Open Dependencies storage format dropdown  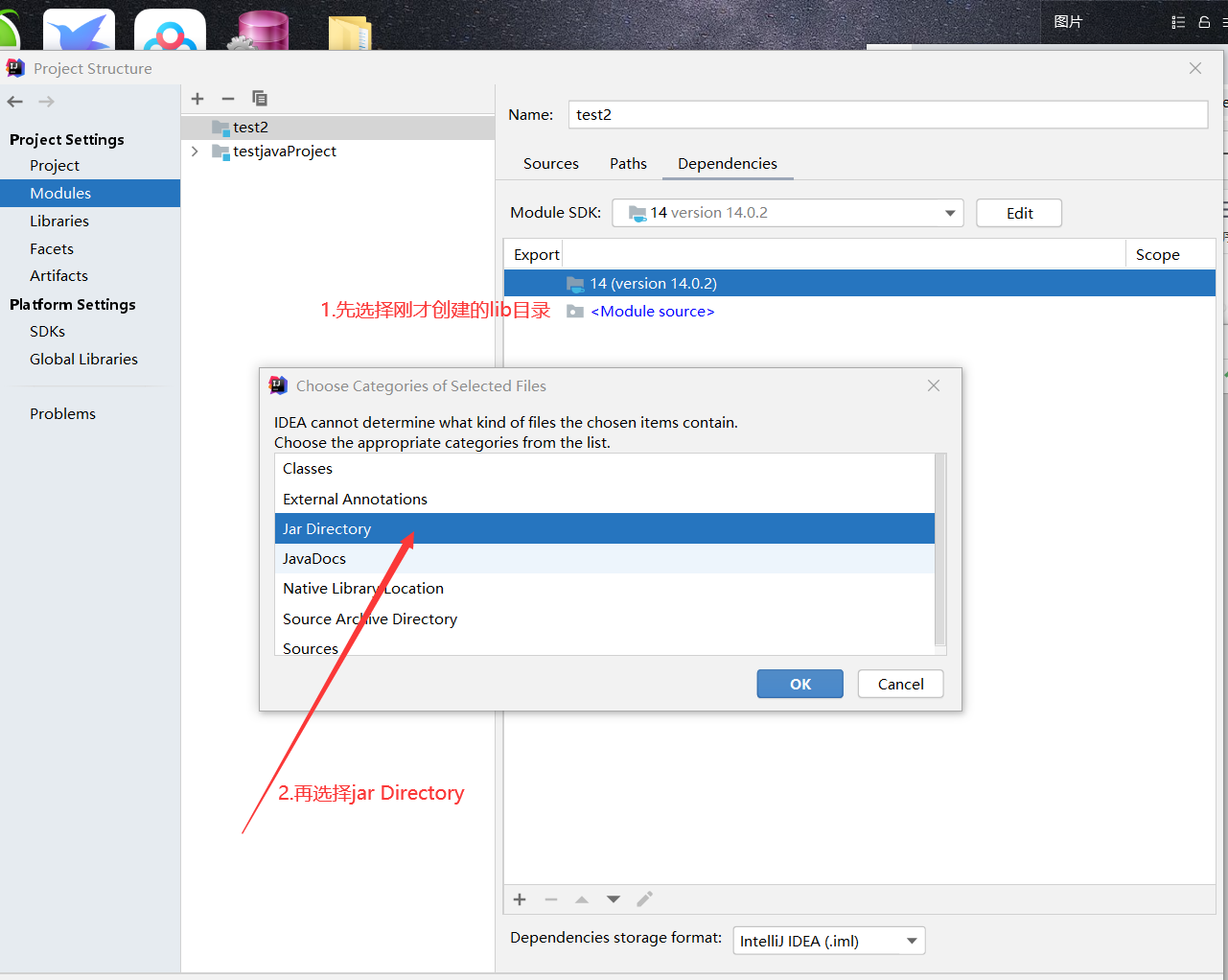829,941
